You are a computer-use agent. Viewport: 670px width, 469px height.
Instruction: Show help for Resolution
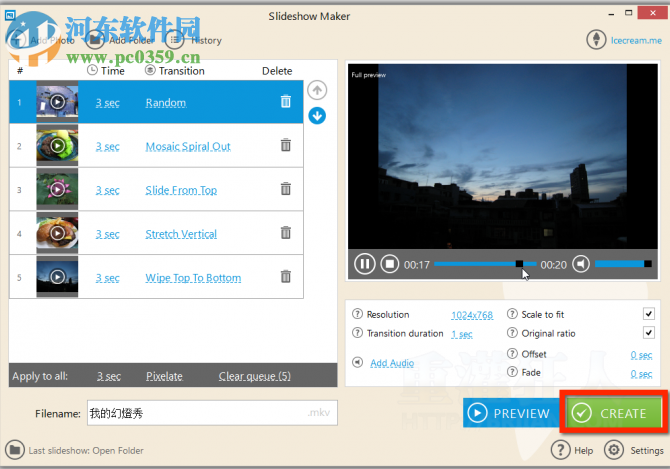[x=357, y=314]
